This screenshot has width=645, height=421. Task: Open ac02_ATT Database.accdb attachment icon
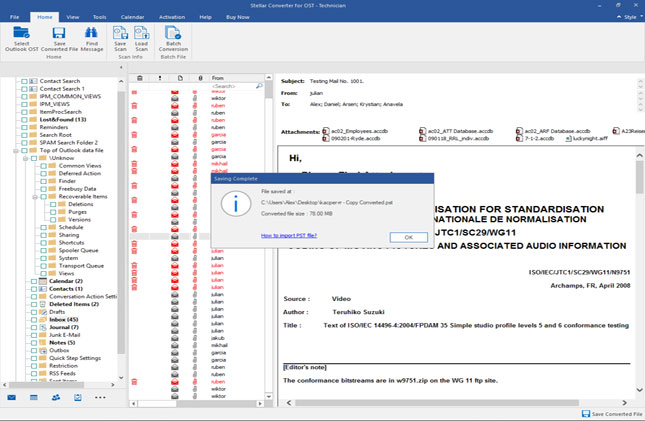pyautogui.click(x=422, y=131)
